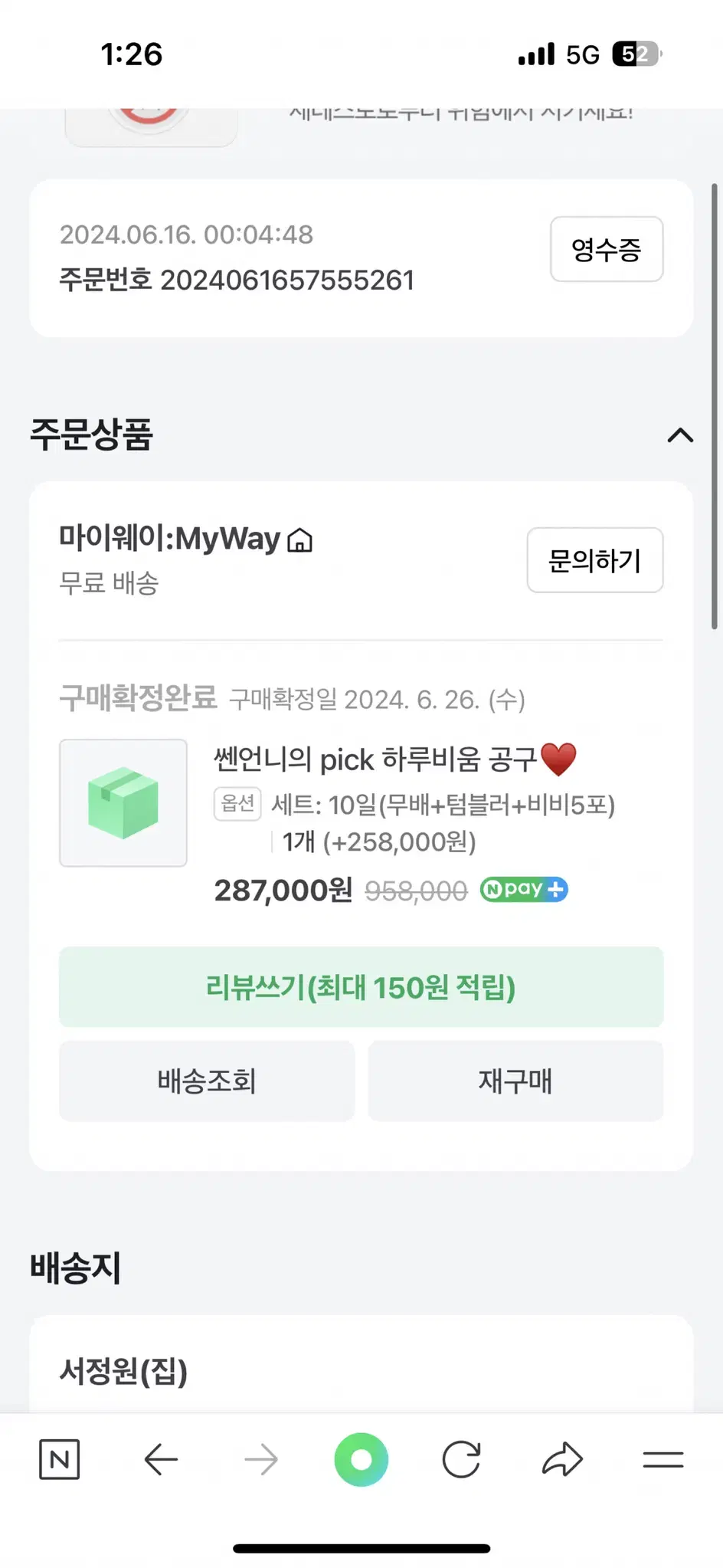The image size is (723, 1568).
Task: Tap the store home icon next to MyWay
Action: tap(299, 540)
